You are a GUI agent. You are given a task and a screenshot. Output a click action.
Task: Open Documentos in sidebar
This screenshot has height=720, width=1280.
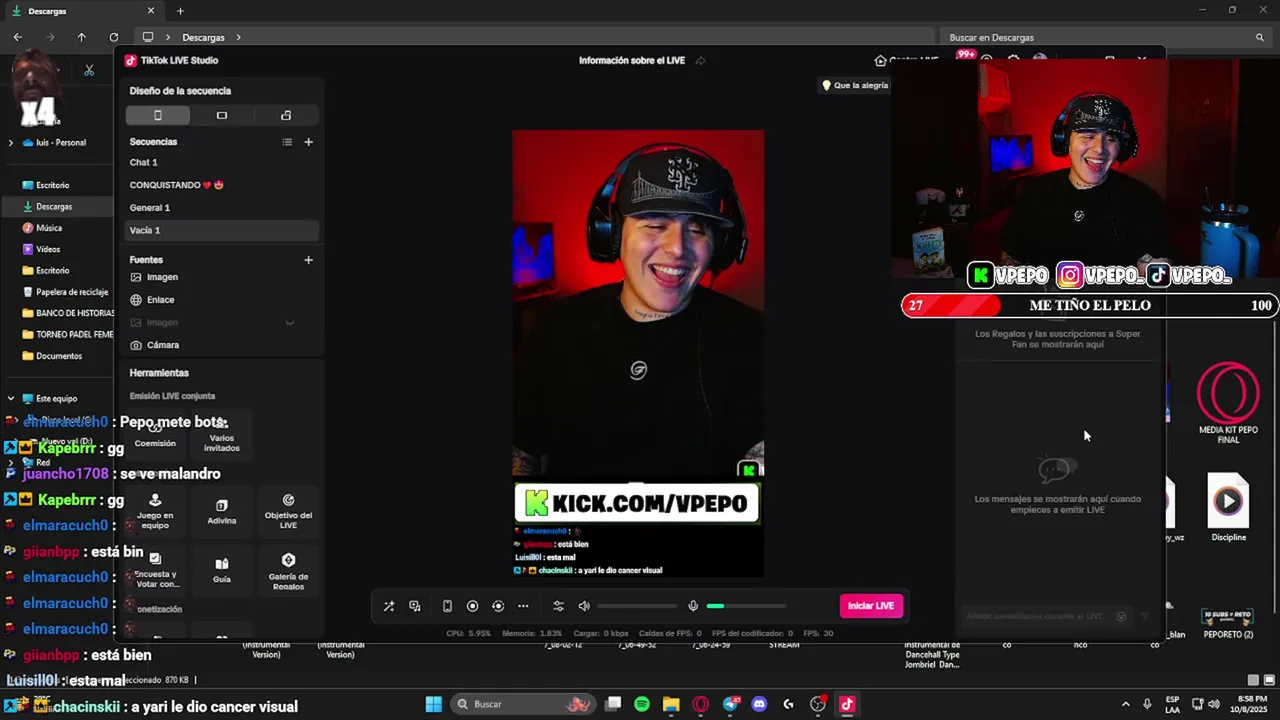click(60, 356)
